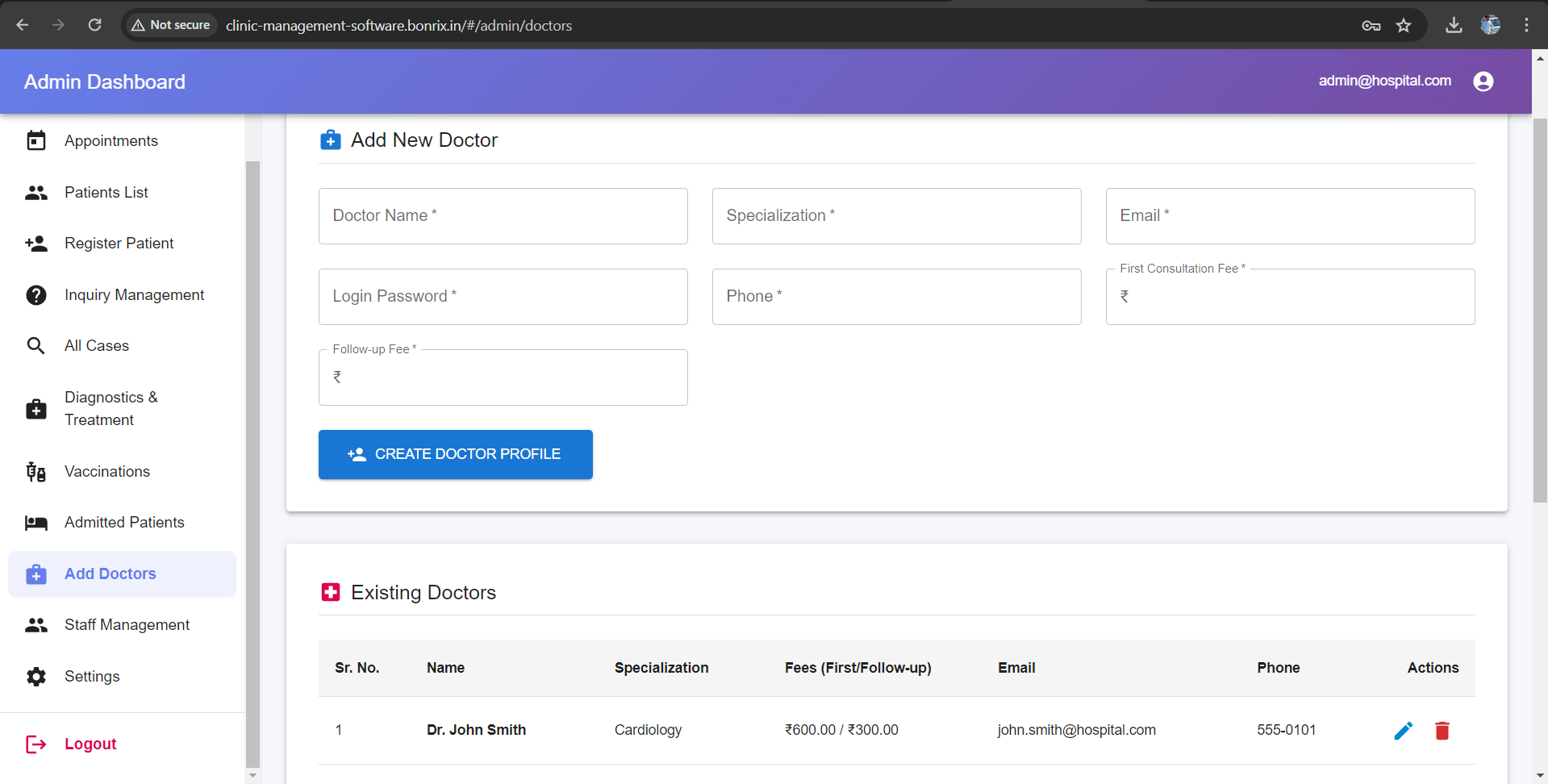Click the Doctor Name input field
The image size is (1548, 784).
503,215
